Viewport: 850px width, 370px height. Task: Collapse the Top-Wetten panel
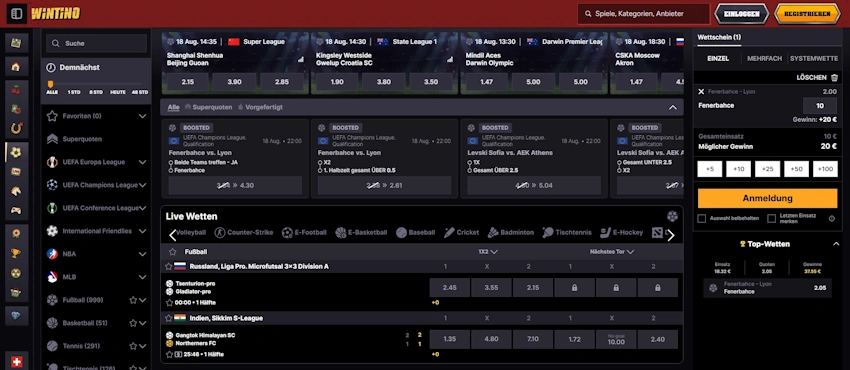[836, 244]
